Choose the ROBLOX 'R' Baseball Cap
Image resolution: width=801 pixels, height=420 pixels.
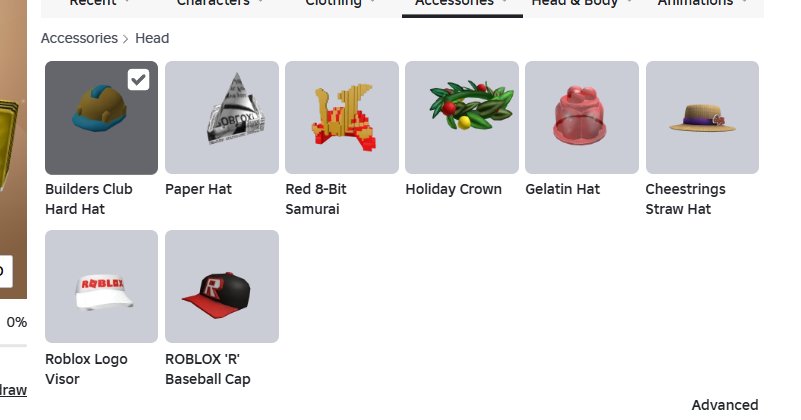tap(222, 286)
